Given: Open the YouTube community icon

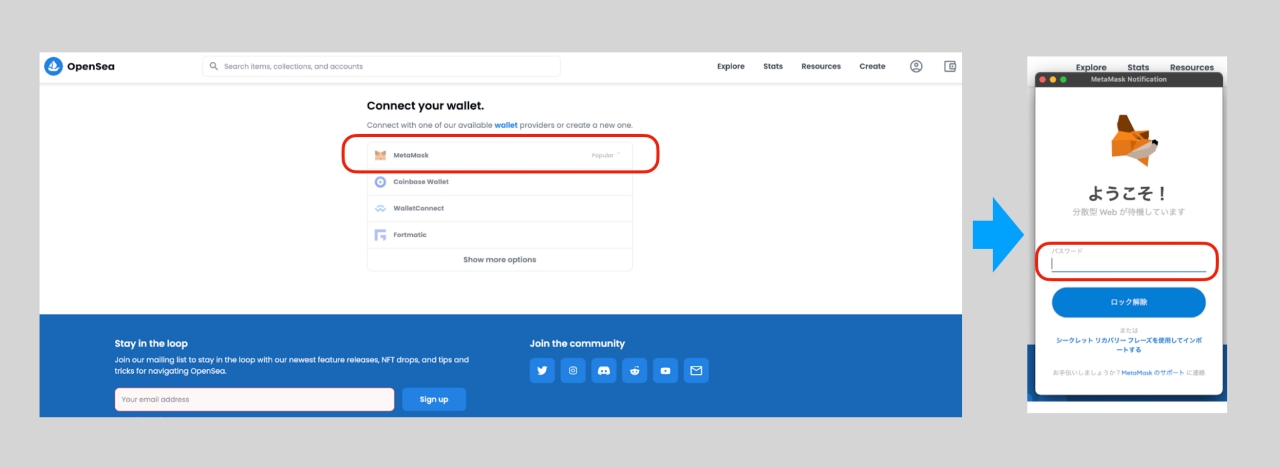Looking at the screenshot, I should coord(666,370).
